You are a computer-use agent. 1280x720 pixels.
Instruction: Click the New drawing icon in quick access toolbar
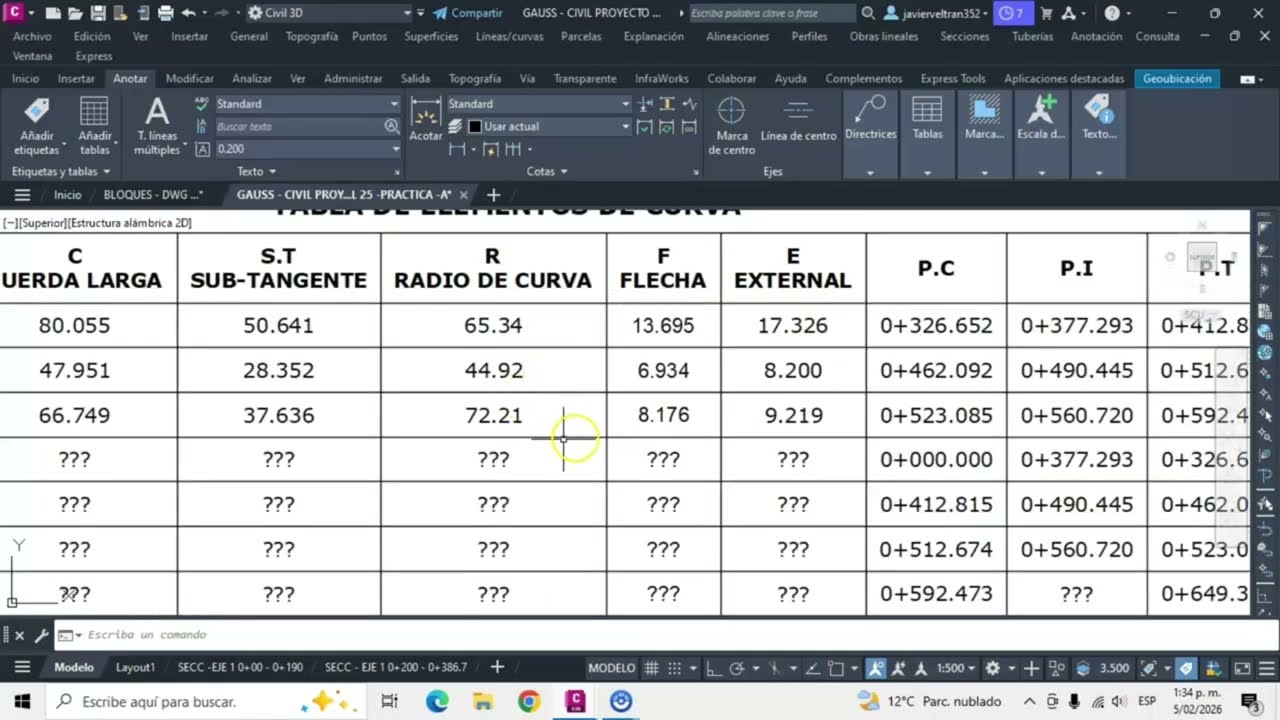pos(53,13)
